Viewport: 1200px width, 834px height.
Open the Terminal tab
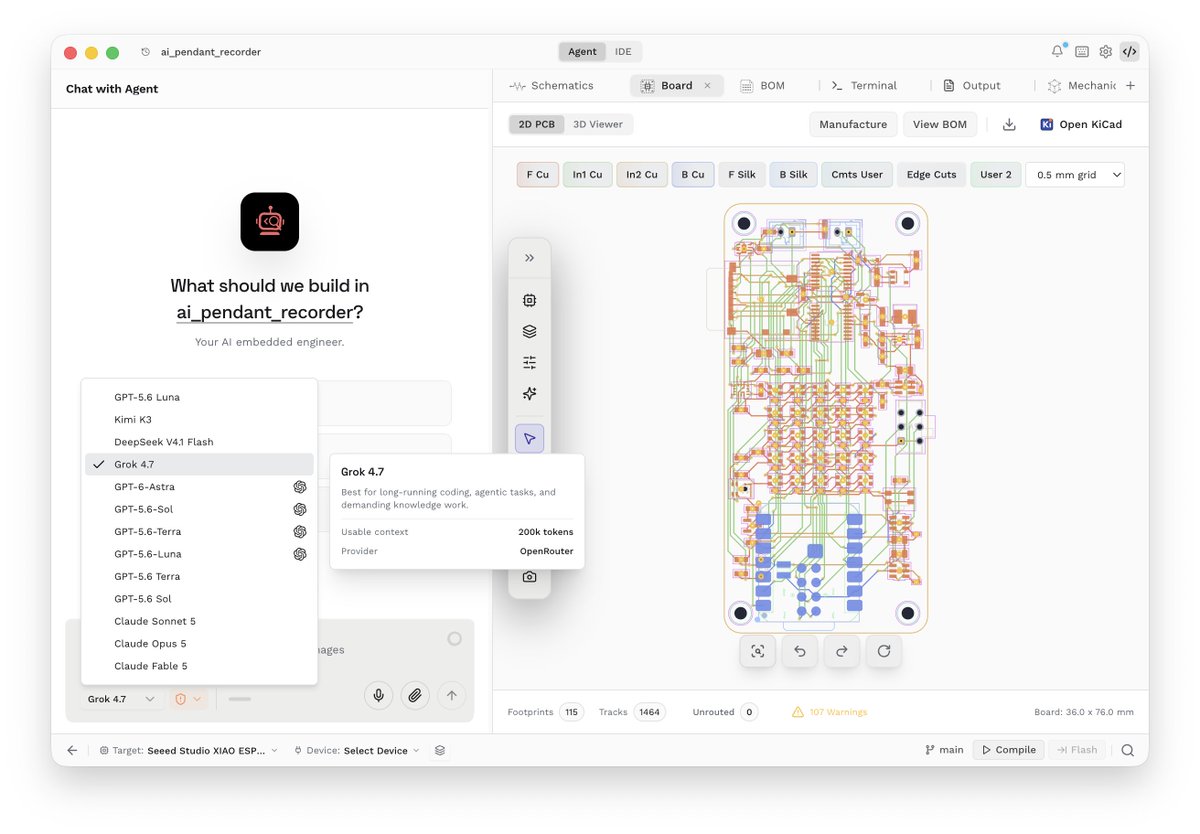[864, 86]
